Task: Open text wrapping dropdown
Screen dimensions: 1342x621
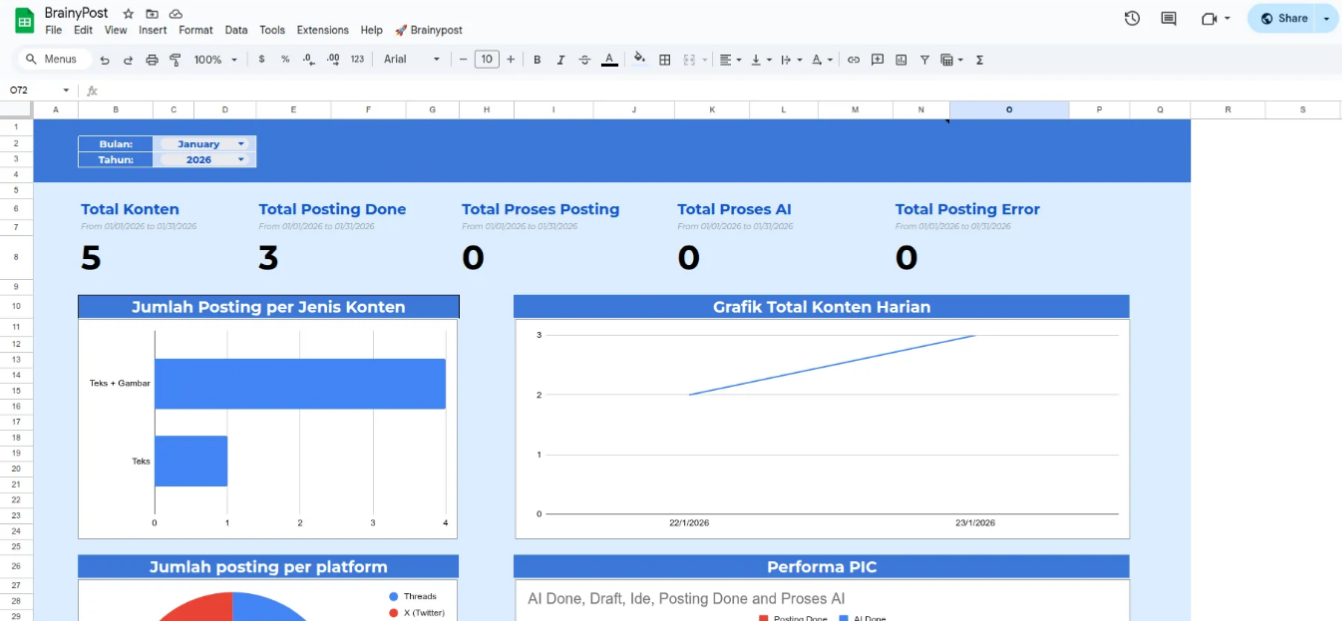Action: pos(791,60)
